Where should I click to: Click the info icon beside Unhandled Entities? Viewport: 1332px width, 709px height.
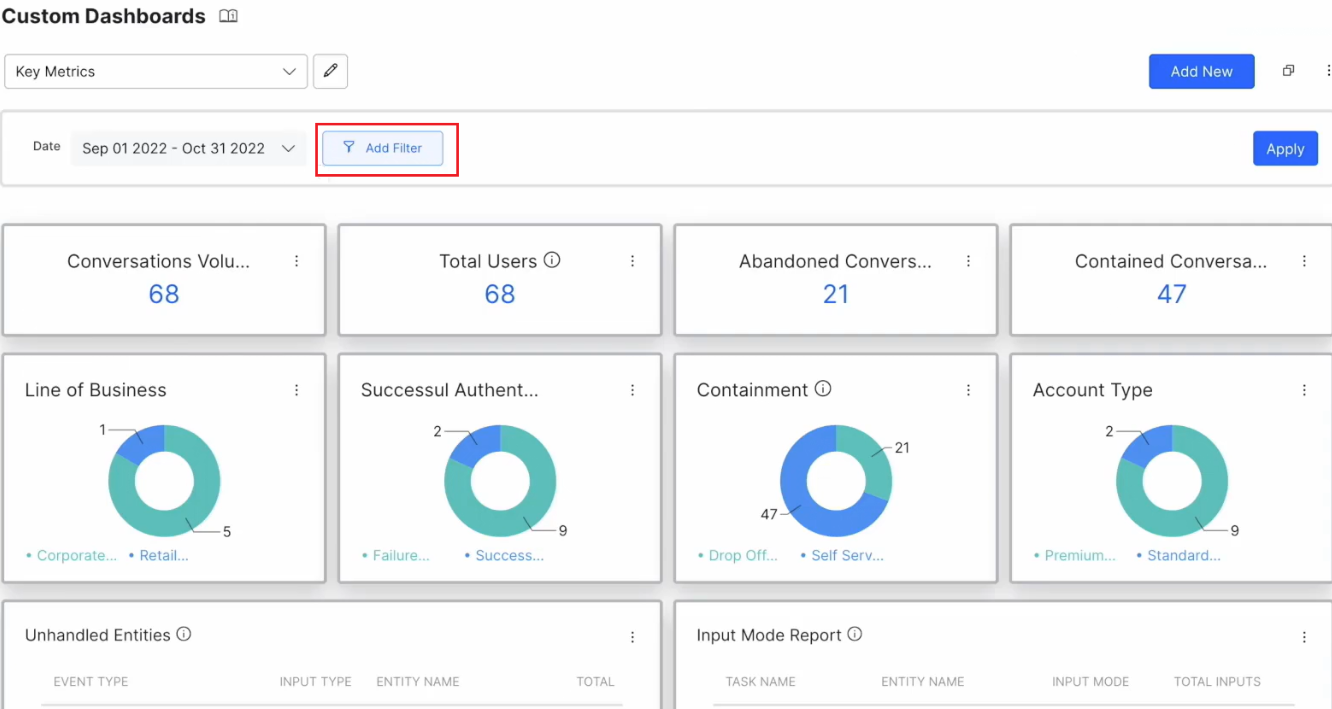pyautogui.click(x=186, y=634)
